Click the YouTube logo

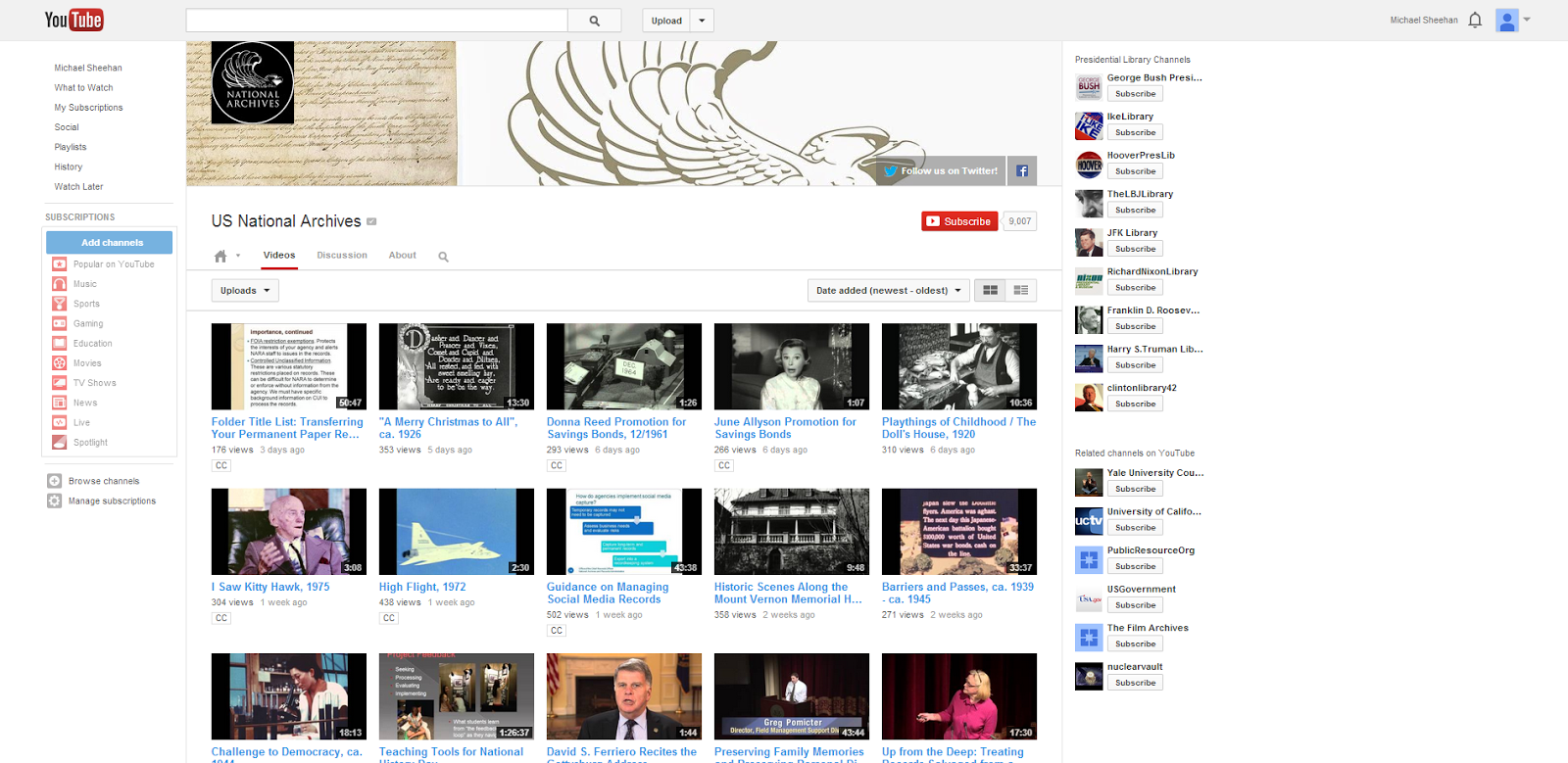click(73, 20)
